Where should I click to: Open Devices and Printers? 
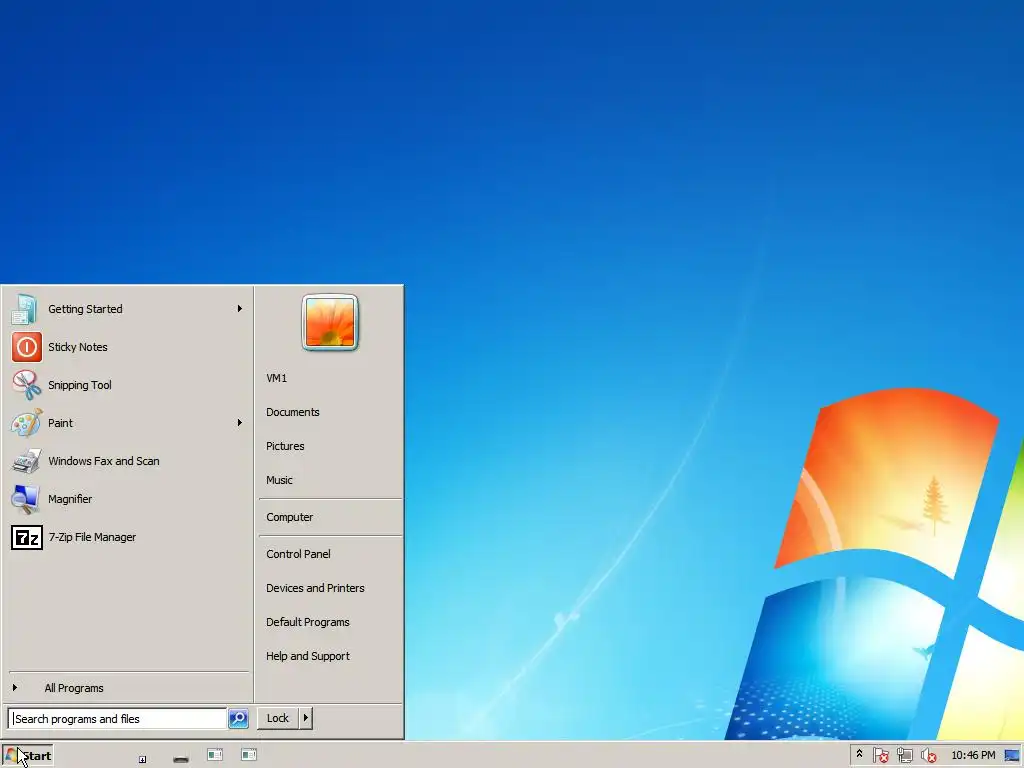(x=330, y=588)
